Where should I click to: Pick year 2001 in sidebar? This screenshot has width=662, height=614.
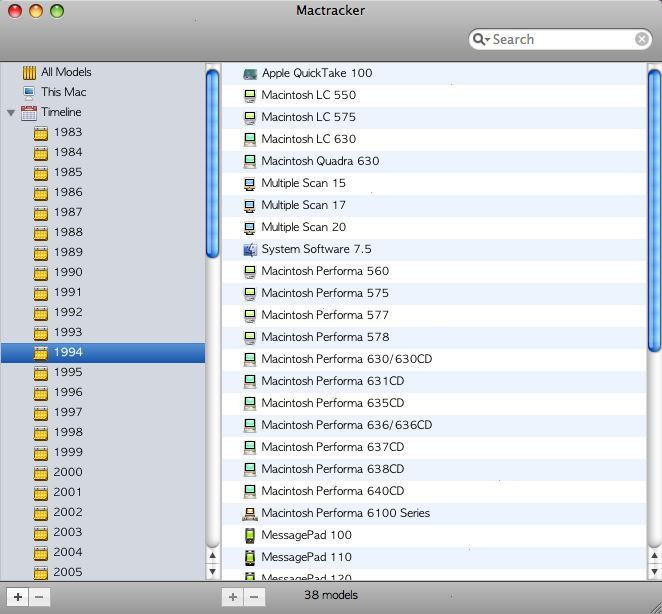click(x=103, y=492)
